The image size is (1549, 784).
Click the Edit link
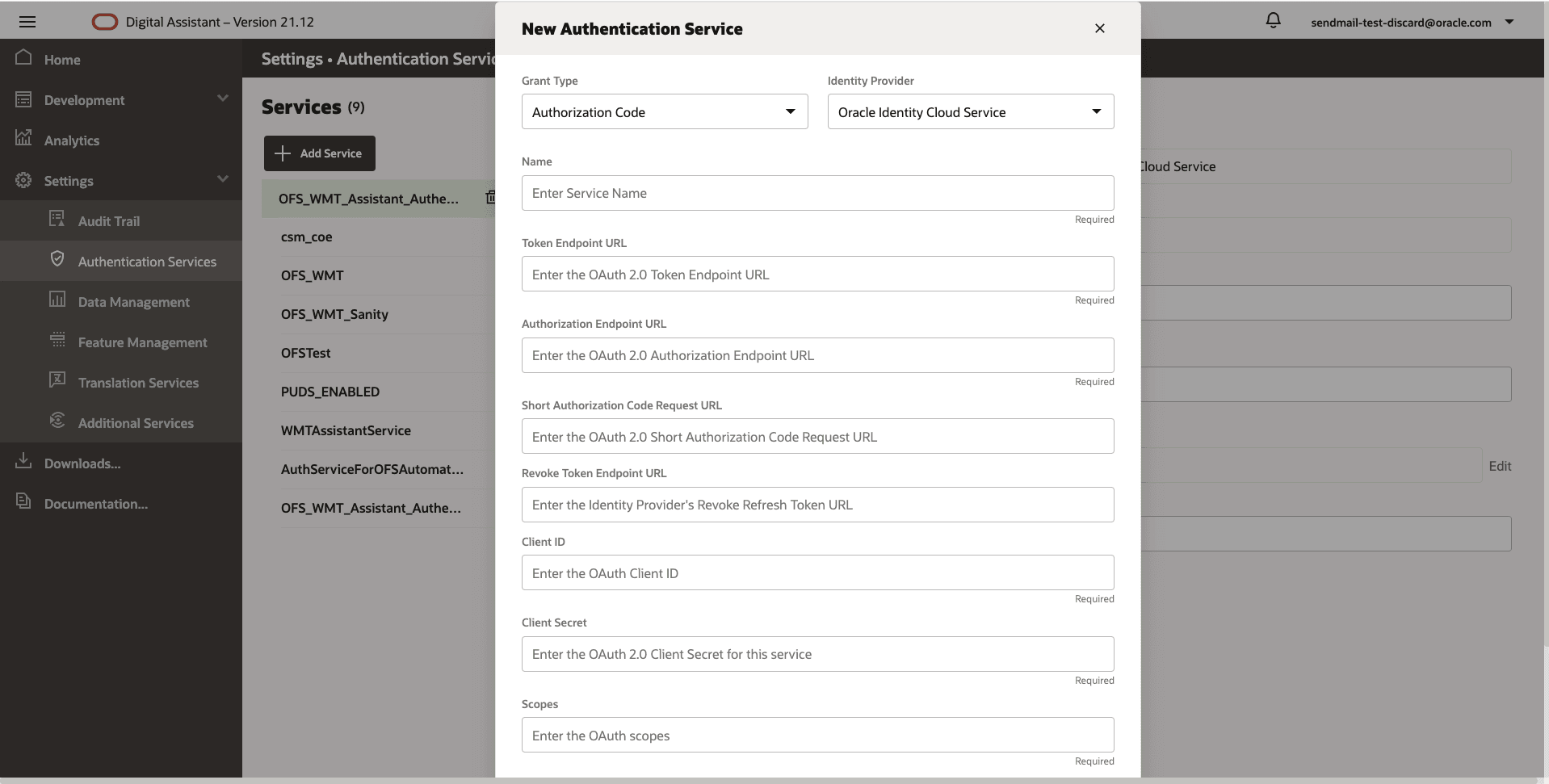pyautogui.click(x=1500, y=465)
